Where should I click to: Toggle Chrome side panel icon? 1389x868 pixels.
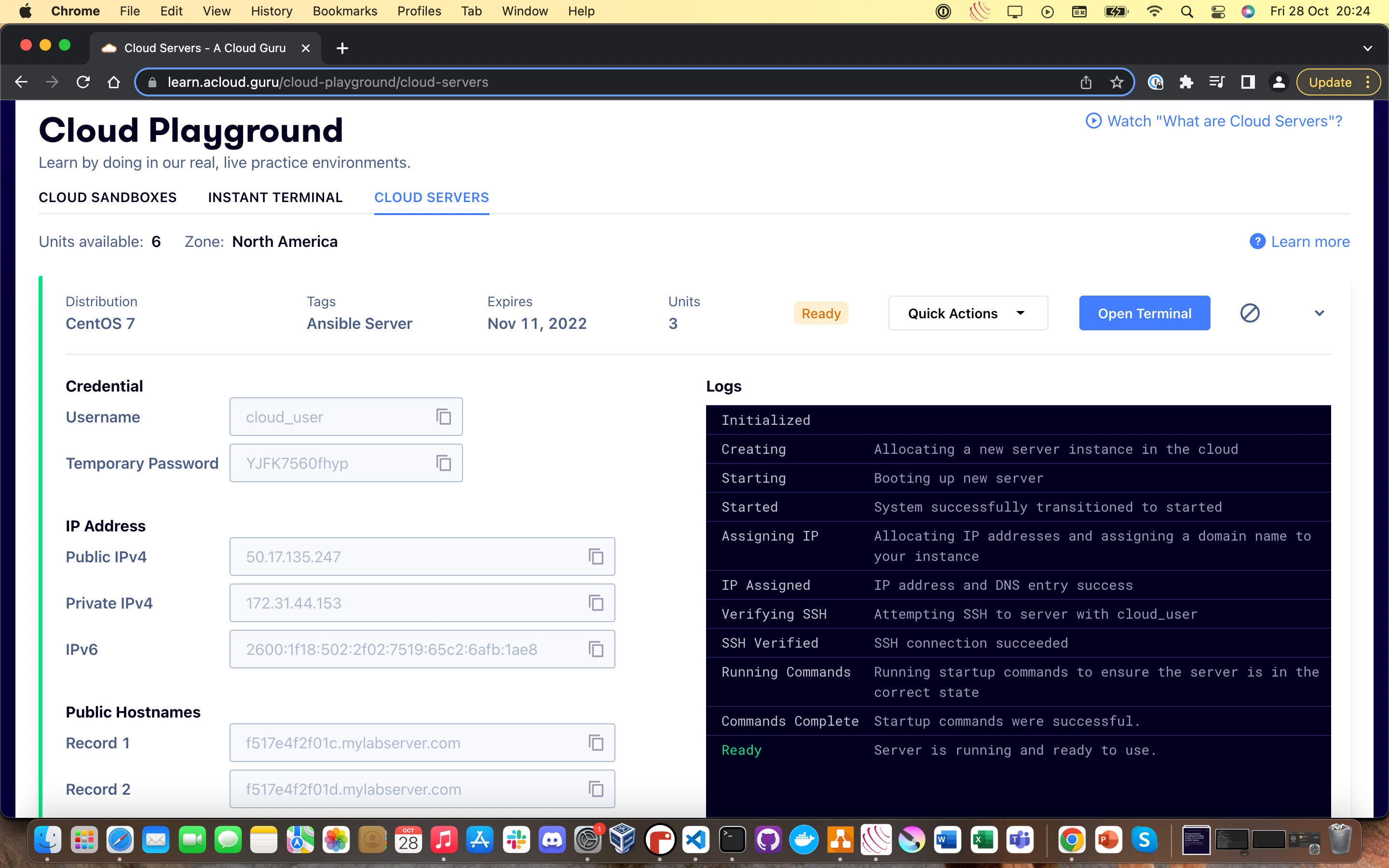click(x=1247, y=82)
